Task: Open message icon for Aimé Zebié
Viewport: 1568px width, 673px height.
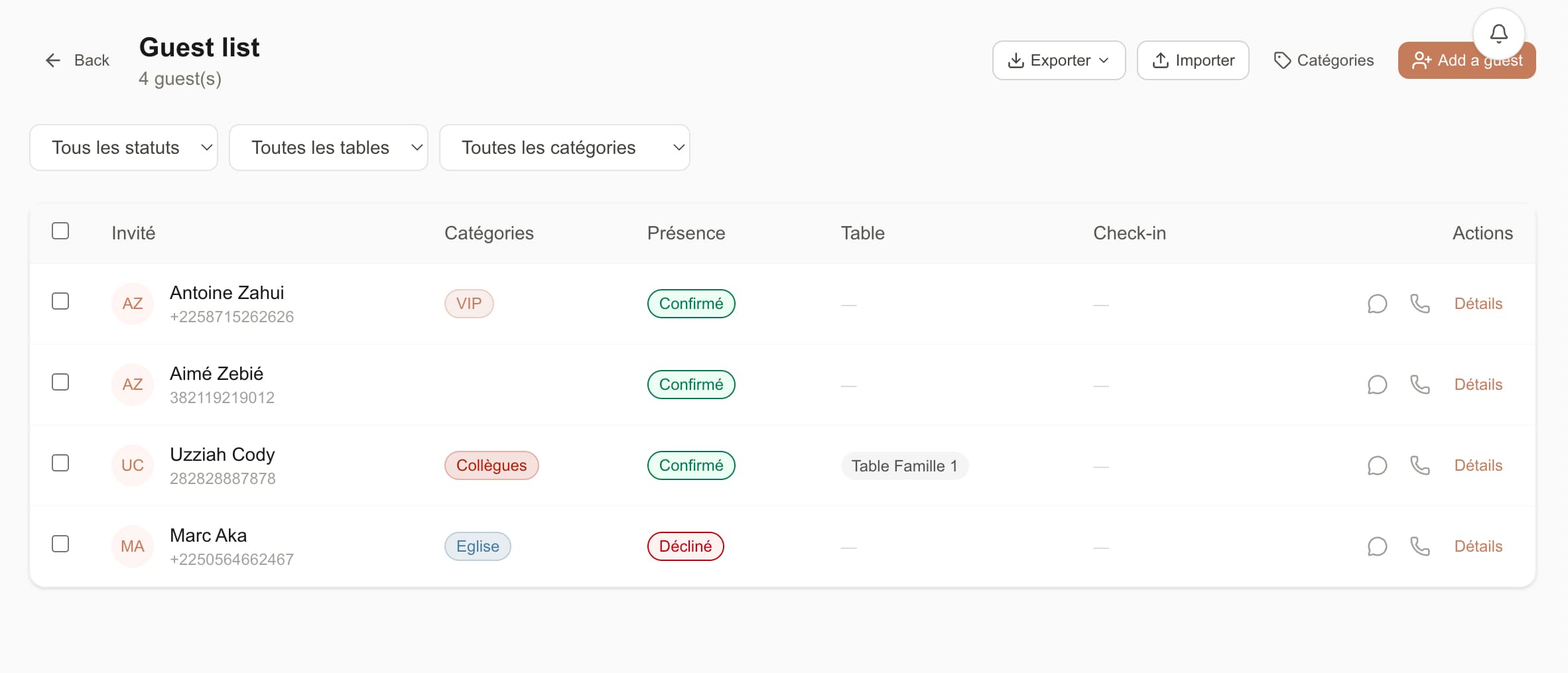Action: click(x=1377, y=385)
